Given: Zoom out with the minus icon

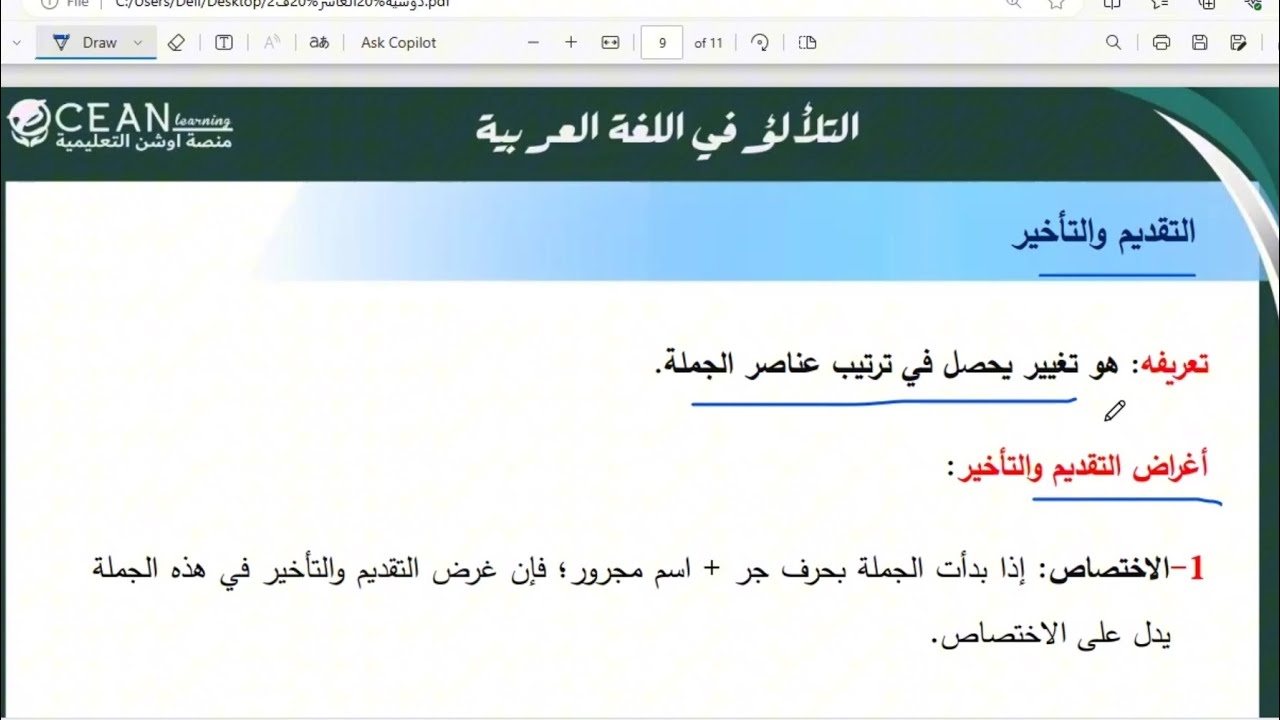Looking at the screenshot, I should [533, 42].
